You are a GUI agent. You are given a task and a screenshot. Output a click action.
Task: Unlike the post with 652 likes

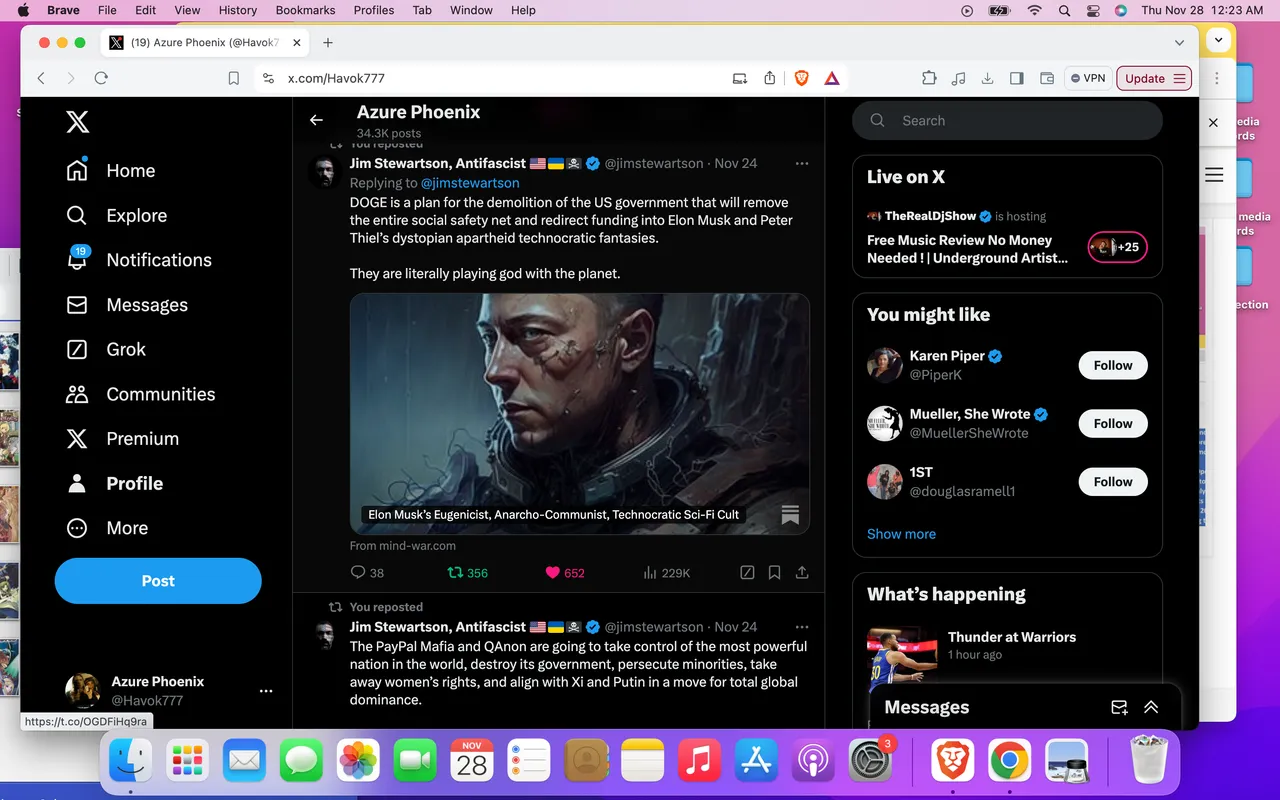click(x=565, y=573)
